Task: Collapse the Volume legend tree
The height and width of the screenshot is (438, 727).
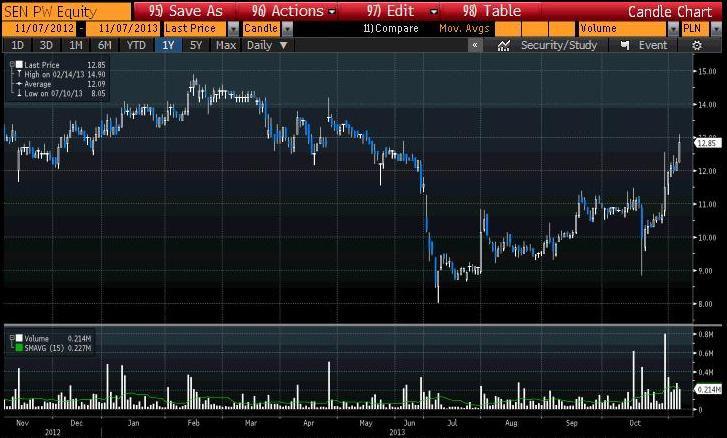Action: tap(12, 338)
